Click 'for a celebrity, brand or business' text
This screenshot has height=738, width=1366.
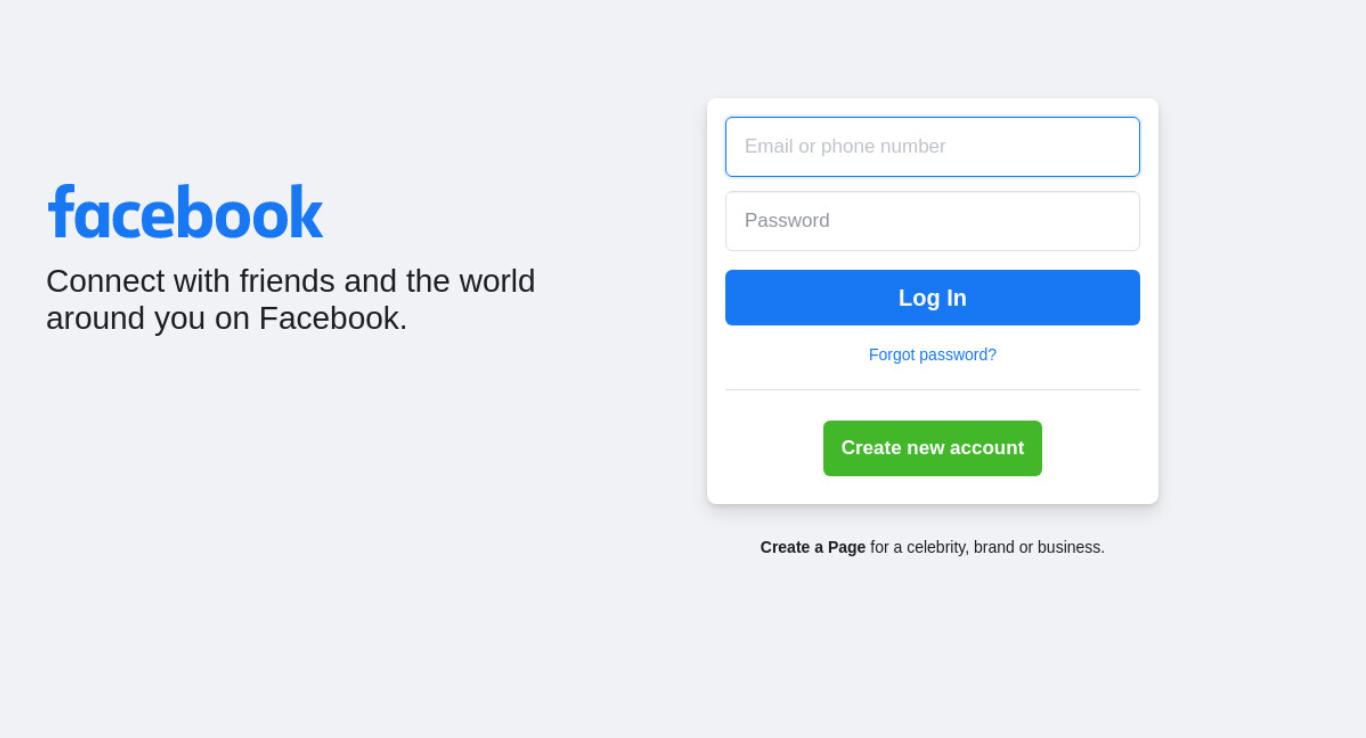coord(987,547)
